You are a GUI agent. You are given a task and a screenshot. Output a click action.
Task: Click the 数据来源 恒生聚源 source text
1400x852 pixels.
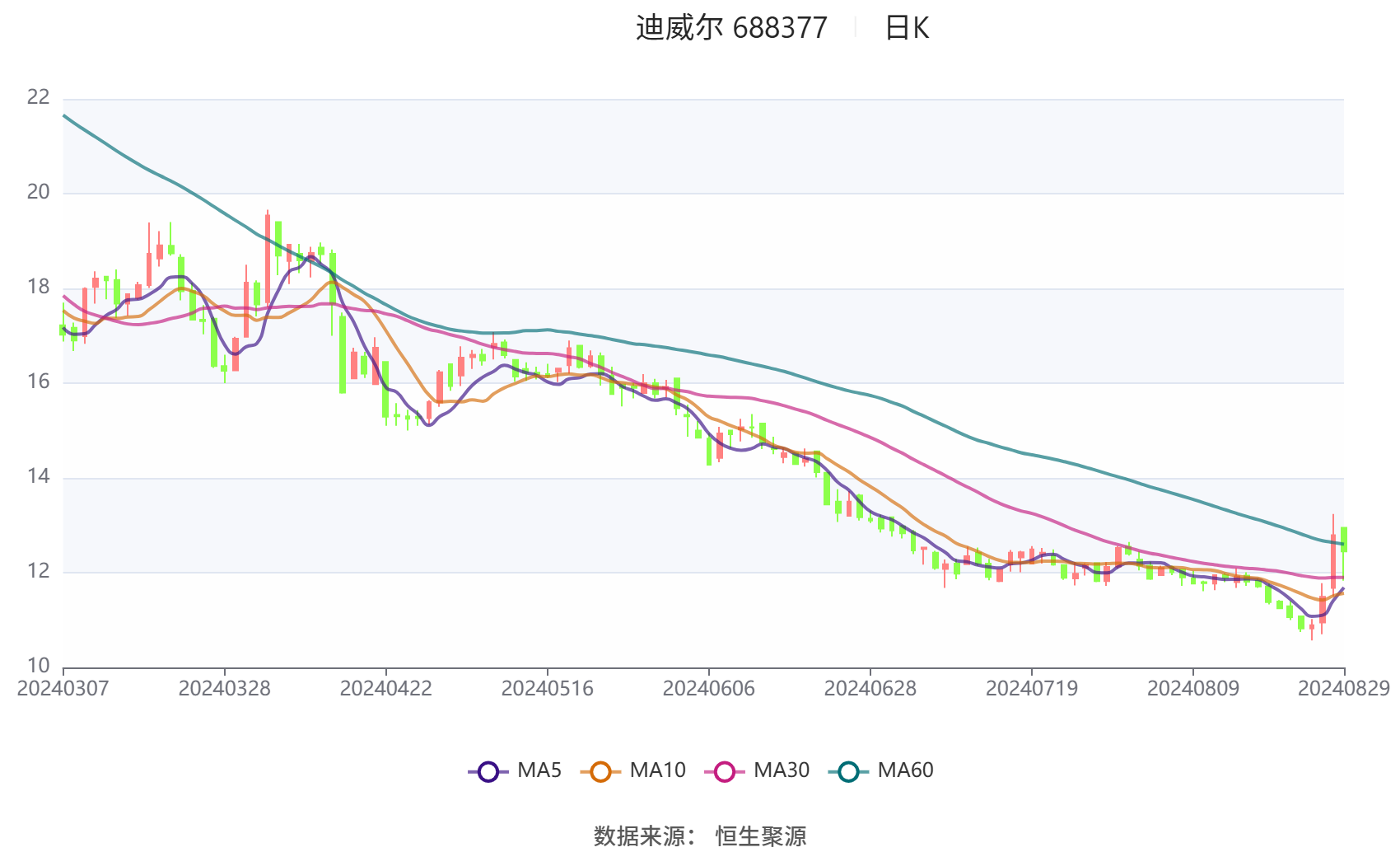pyautogui.click(x=700, y=836)
